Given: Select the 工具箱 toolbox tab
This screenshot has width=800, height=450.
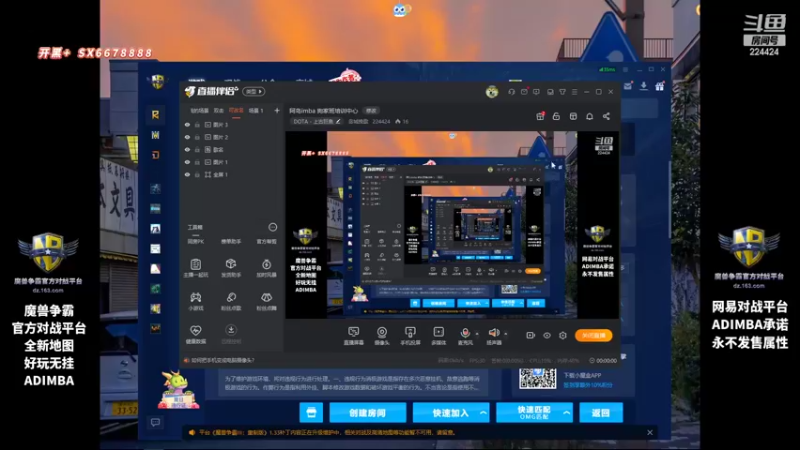Looking at the screenshot, I should click(195, 228).
